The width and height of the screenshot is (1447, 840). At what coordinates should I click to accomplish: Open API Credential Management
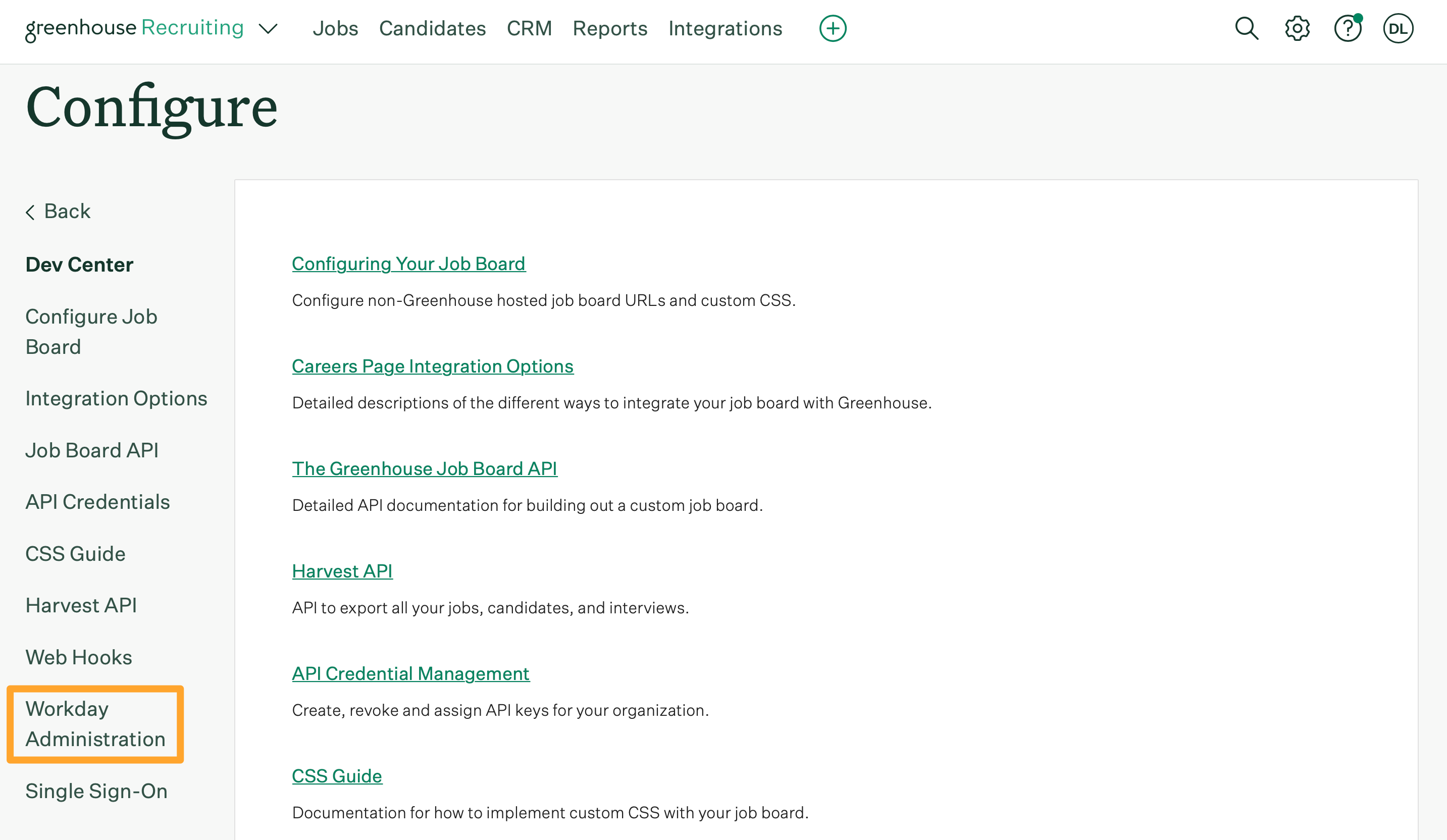click(410, 673)
